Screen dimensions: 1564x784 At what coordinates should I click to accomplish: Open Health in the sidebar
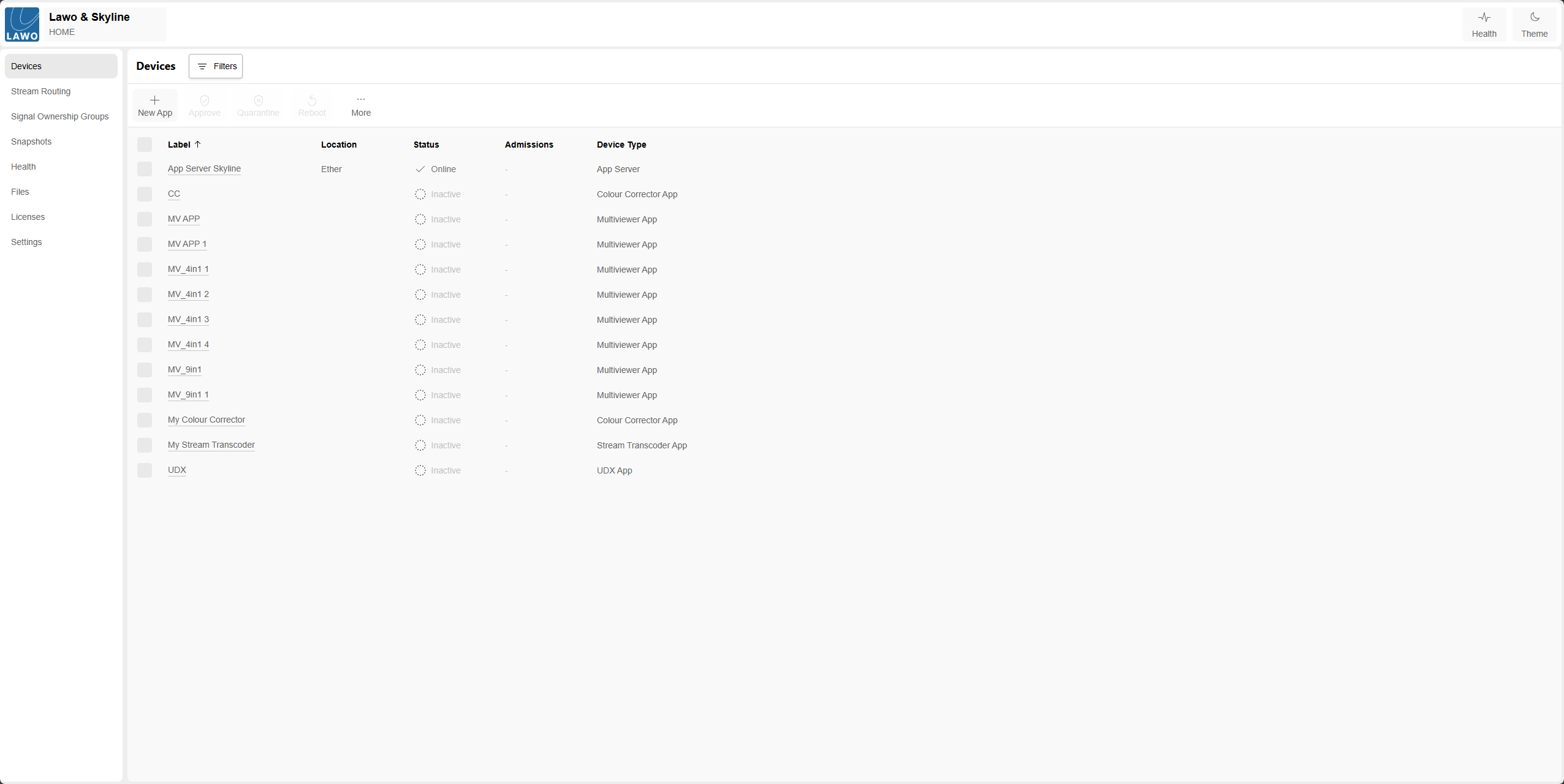tap(61, 167)
